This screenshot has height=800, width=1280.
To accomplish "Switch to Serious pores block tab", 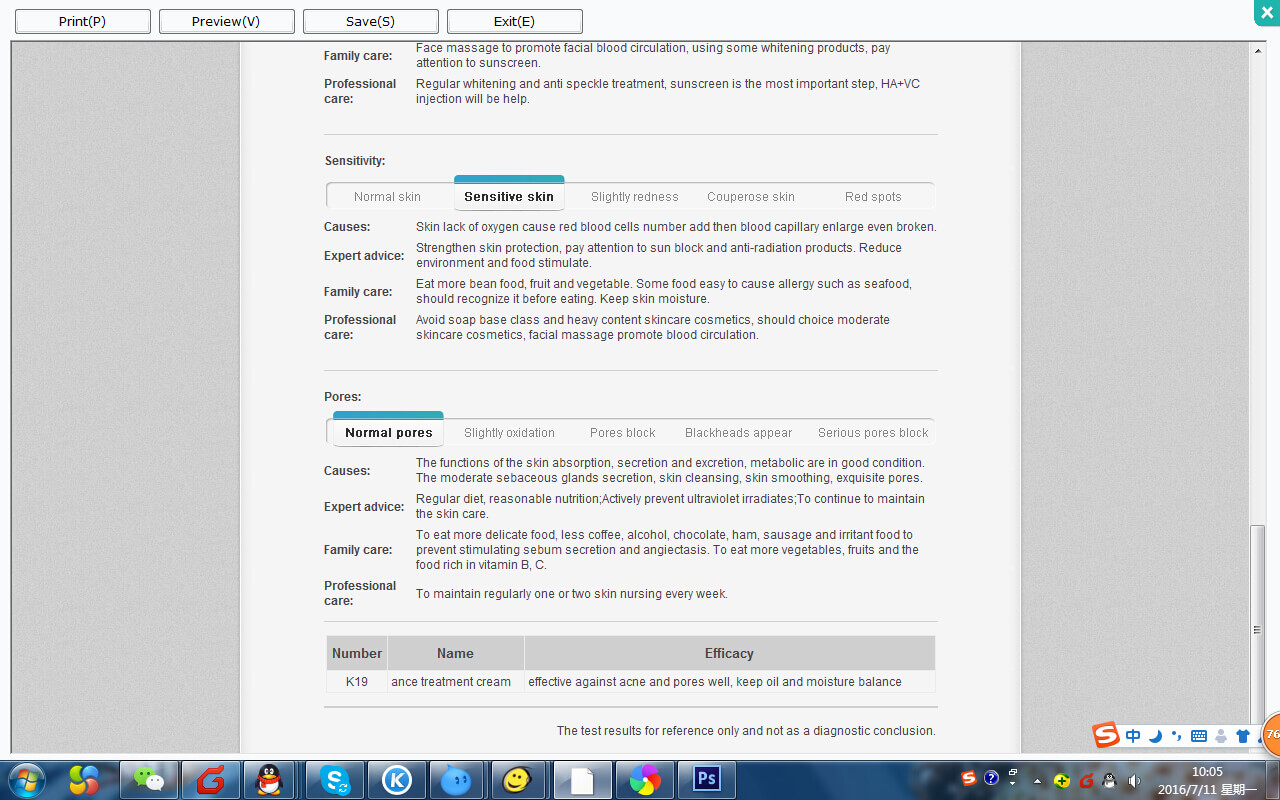I will (x=872, y=433).
